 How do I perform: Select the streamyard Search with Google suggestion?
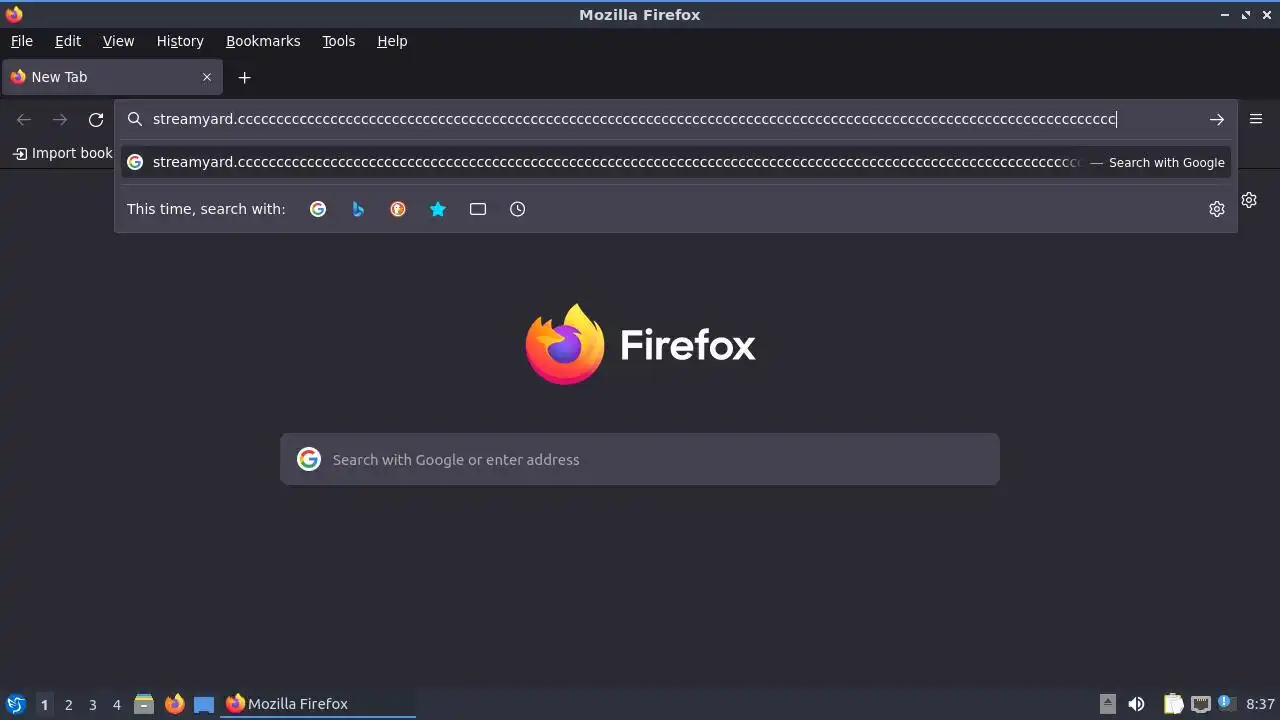(x=676, y=162)
